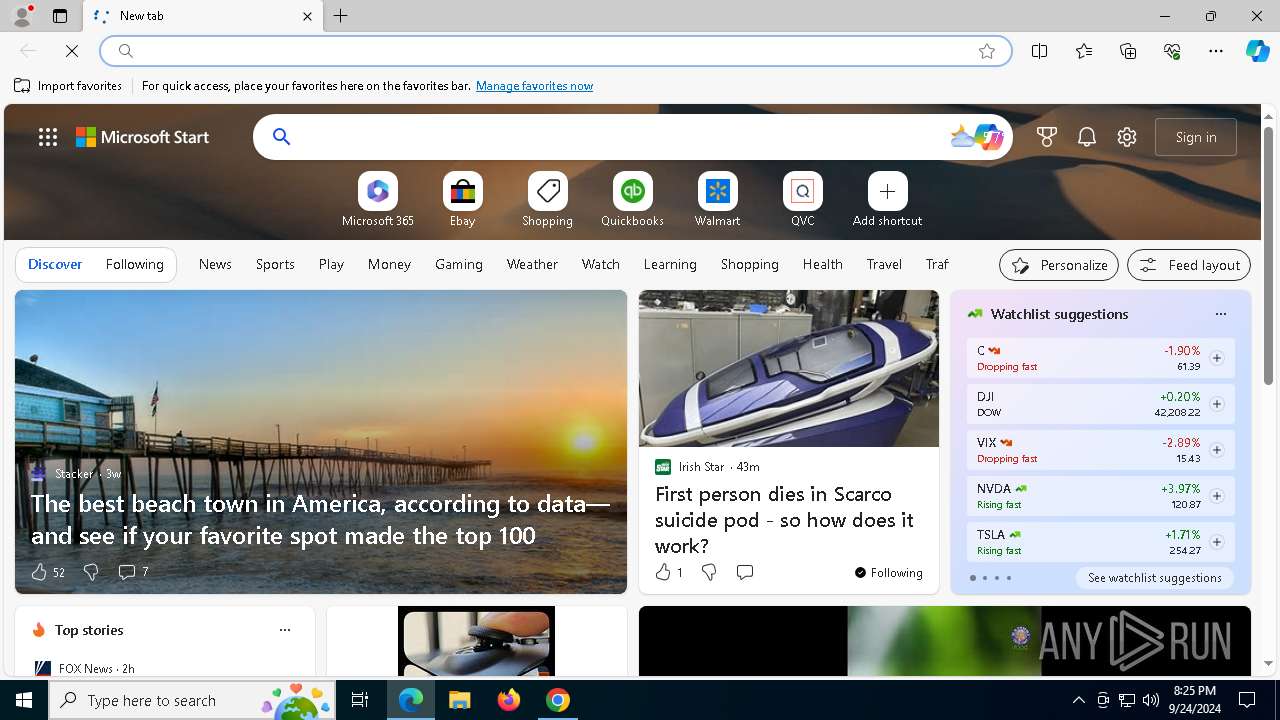Launch Google Chrome from taskbar

pyautogui.click(x=557, y=700)
